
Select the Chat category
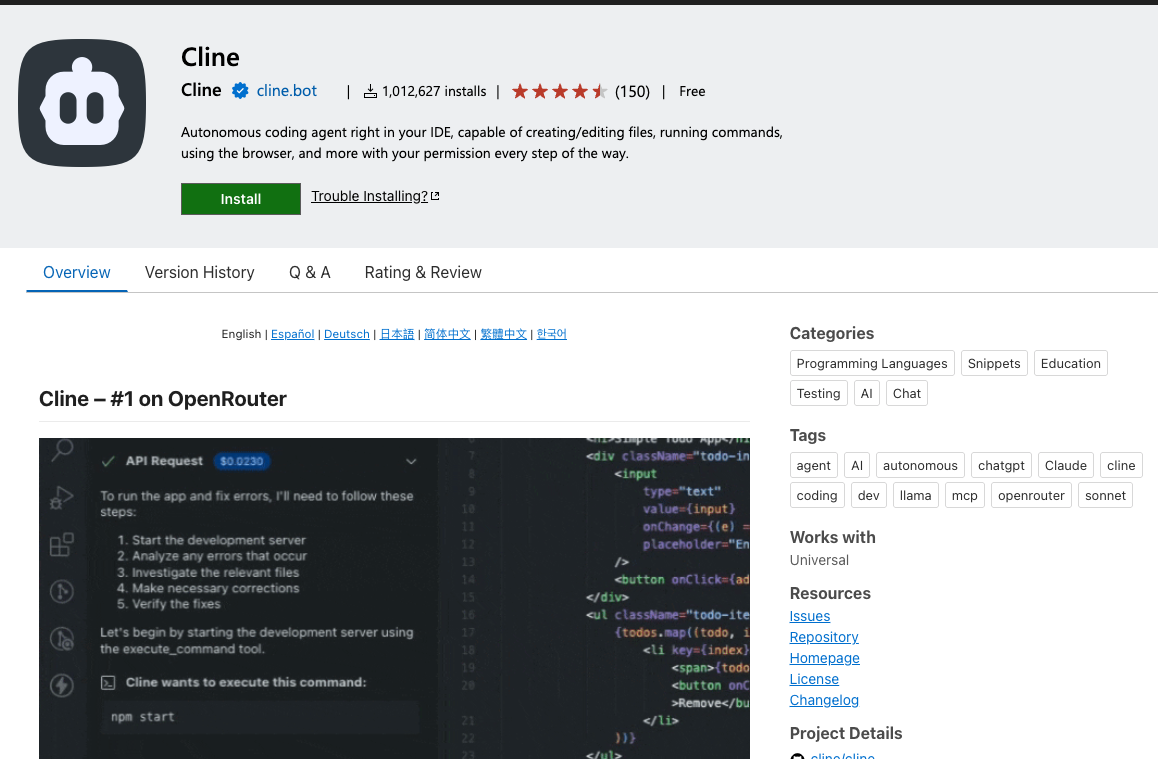click(907, 394)
